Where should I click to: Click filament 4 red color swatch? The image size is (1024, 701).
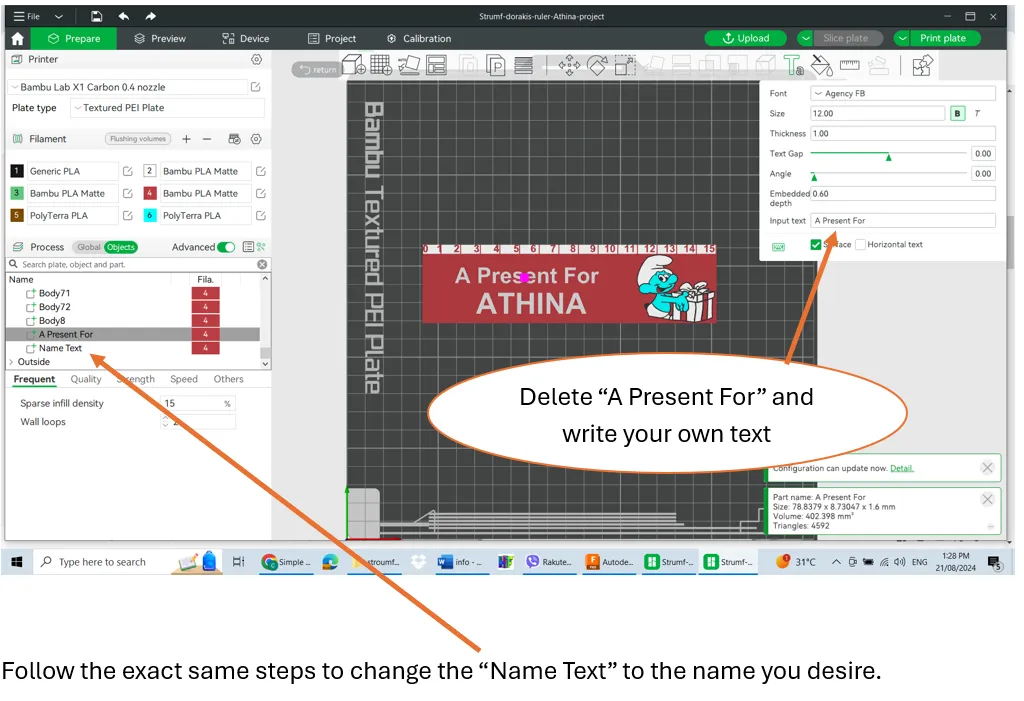150,193
